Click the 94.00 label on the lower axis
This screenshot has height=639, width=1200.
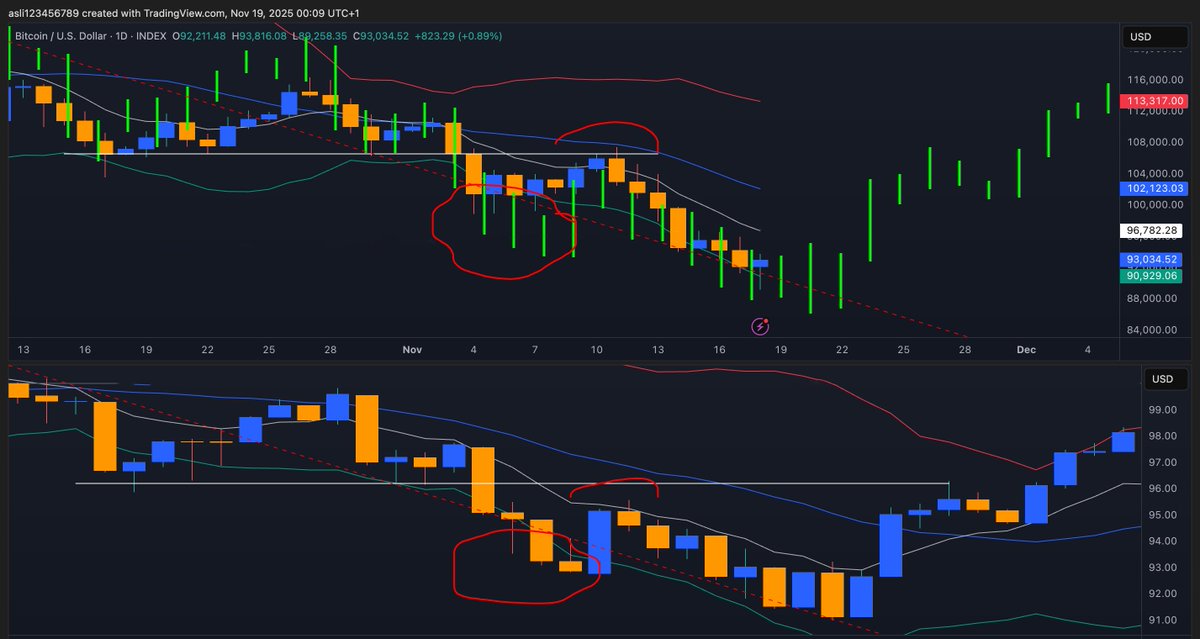click(x=1162, y=541)
